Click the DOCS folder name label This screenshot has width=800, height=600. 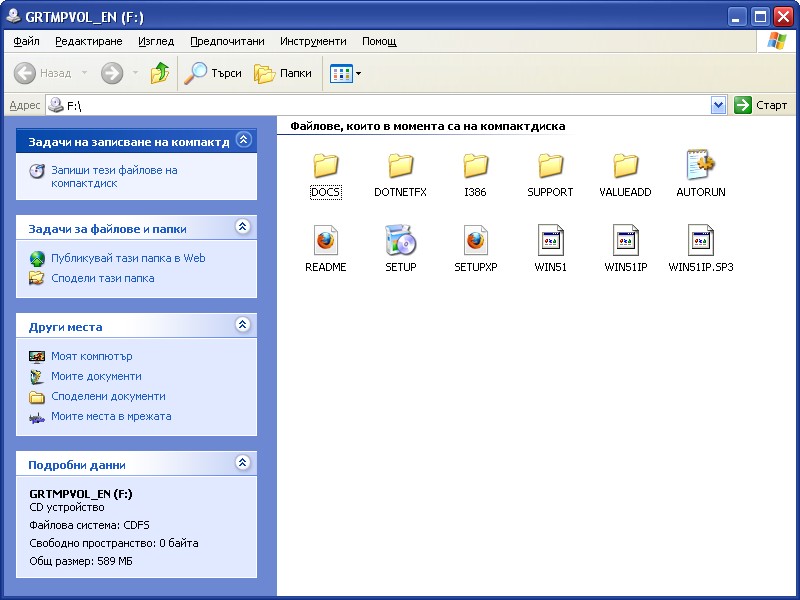point(326,192)
